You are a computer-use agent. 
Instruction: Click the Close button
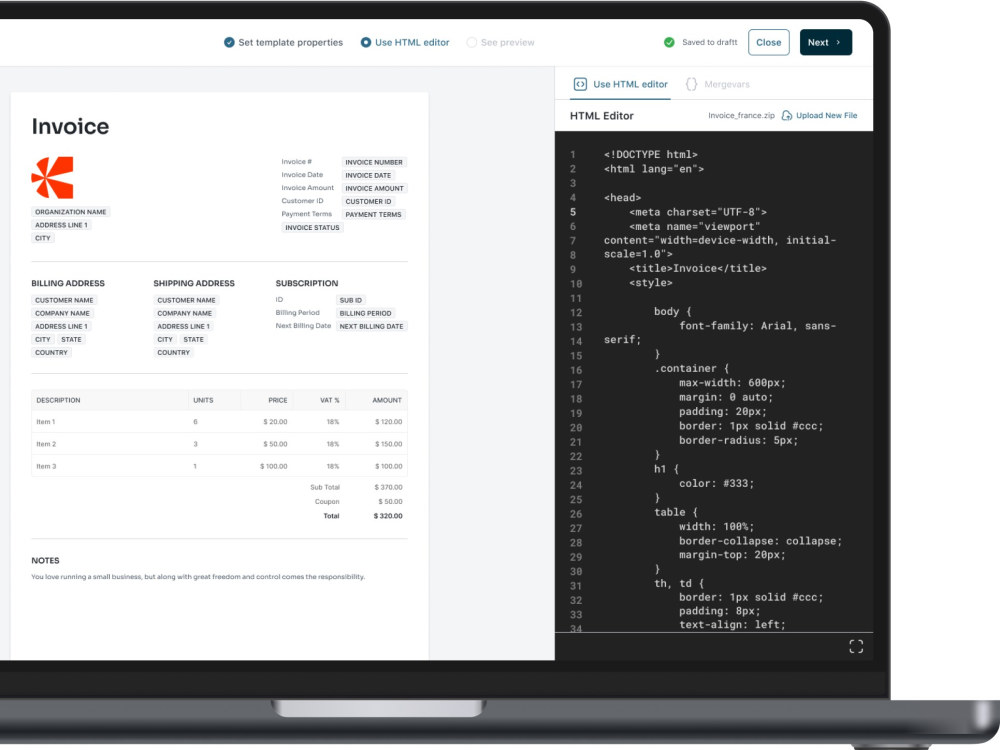(x=768, y=43)
